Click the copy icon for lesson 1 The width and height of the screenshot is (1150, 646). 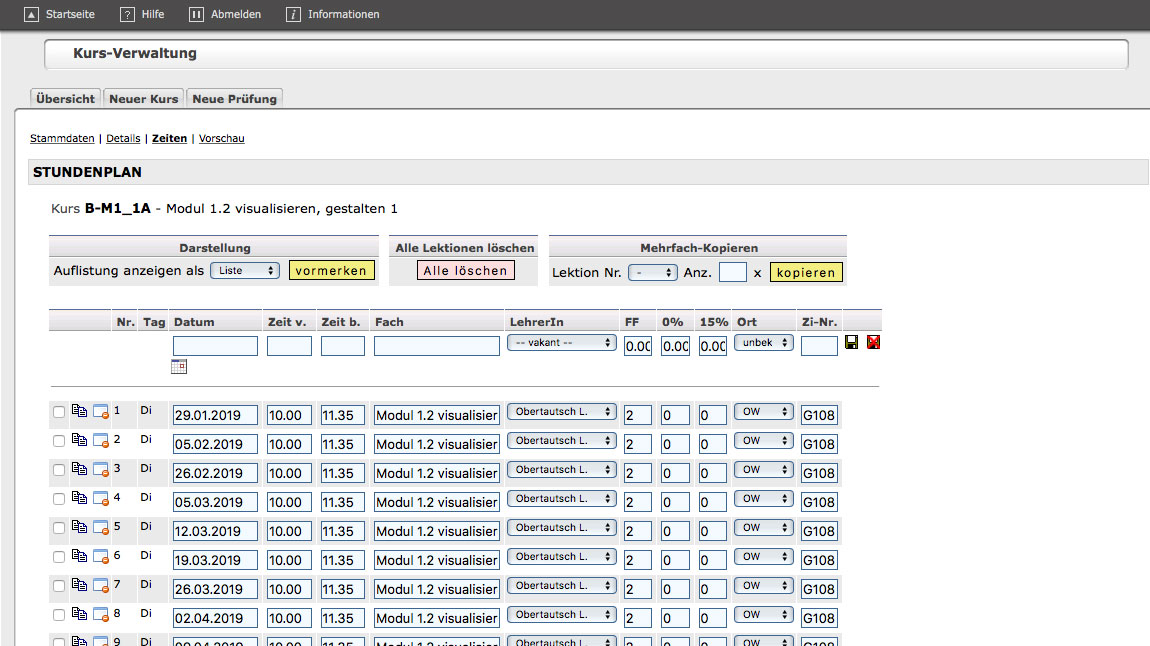click(x=80, y=411)
